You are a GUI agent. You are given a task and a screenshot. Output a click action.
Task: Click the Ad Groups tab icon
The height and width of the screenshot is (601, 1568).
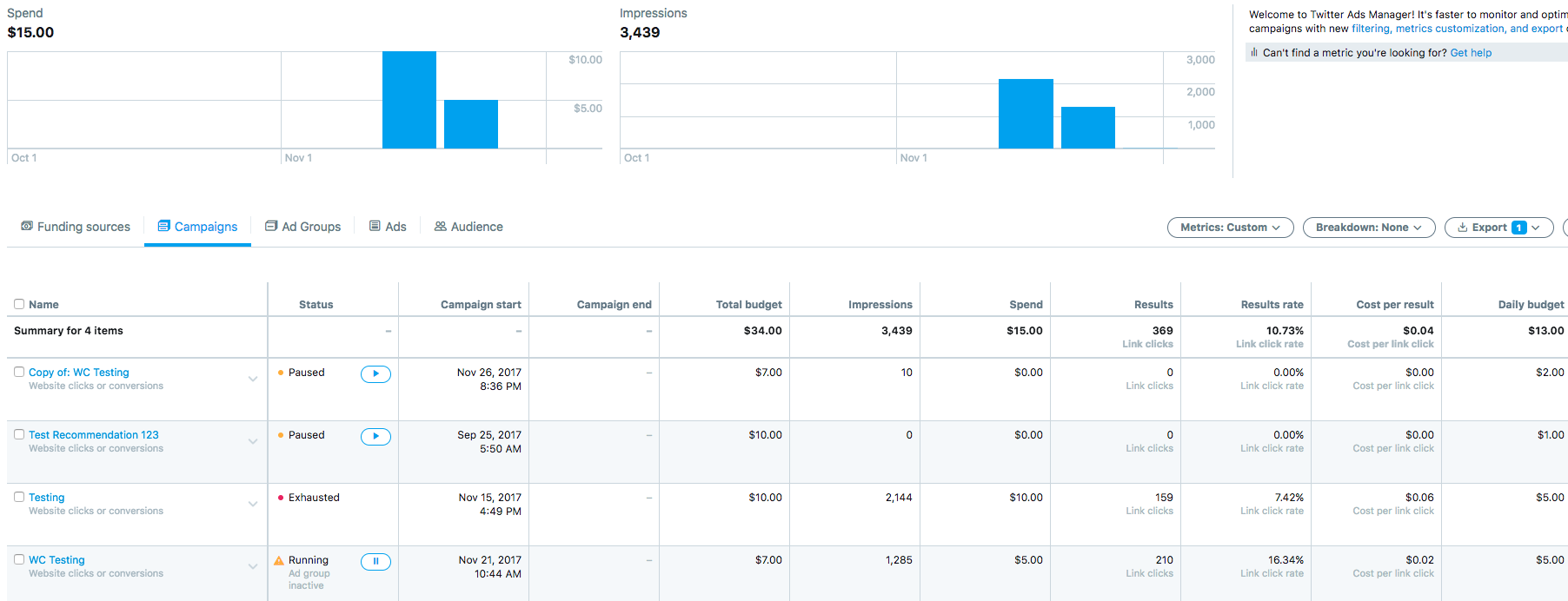[271, 226]
